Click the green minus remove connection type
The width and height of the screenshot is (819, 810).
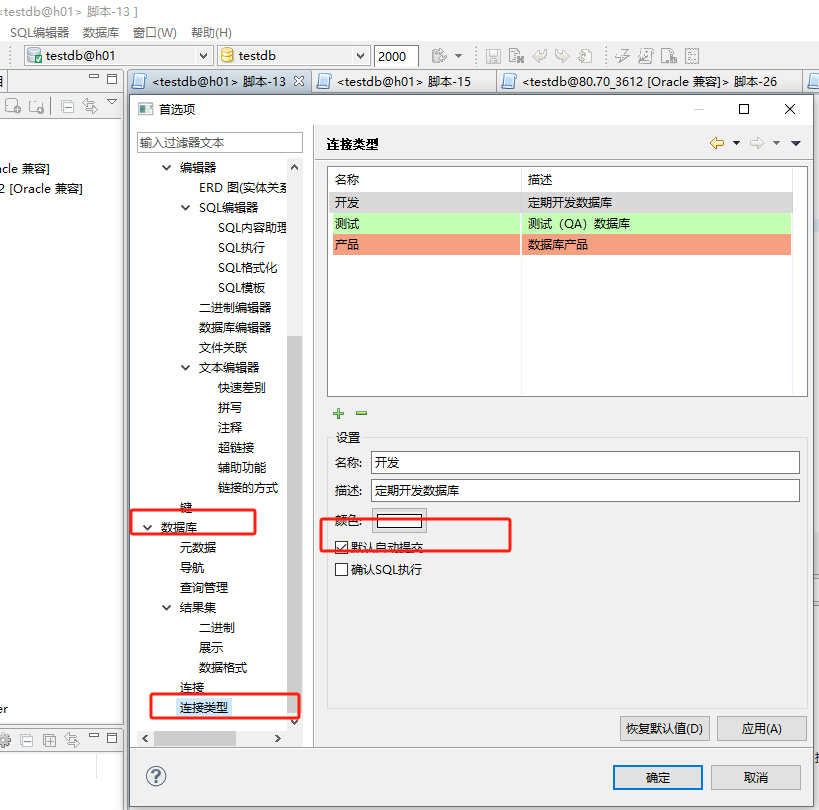(x=361, y=413)
